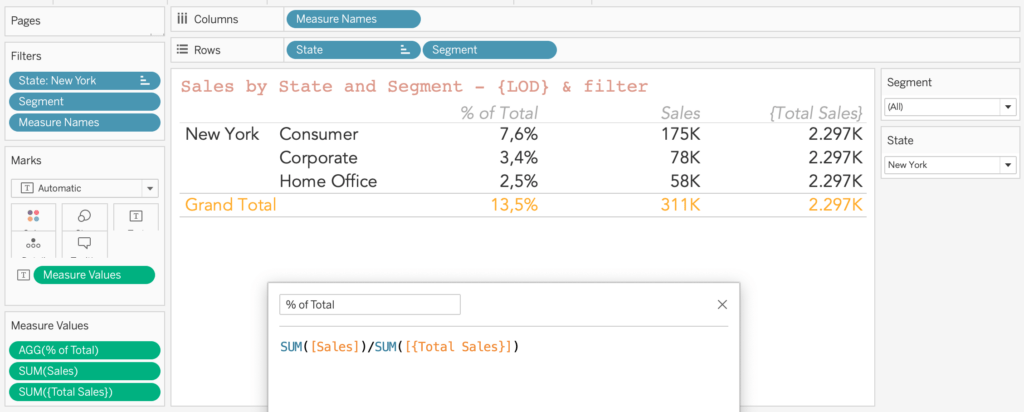Screen dimensions: 1024x412
Task: Select Measure Names pill on Columns shelf
Action: coord(352,18)
